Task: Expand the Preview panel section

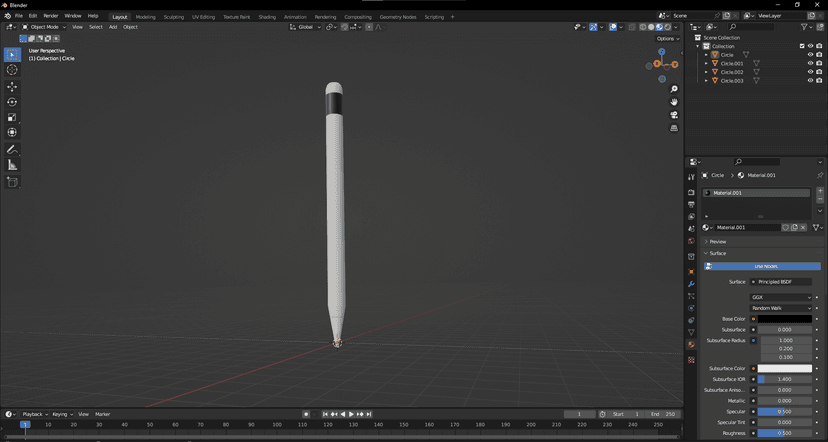Action: click(x=718, y=241)
